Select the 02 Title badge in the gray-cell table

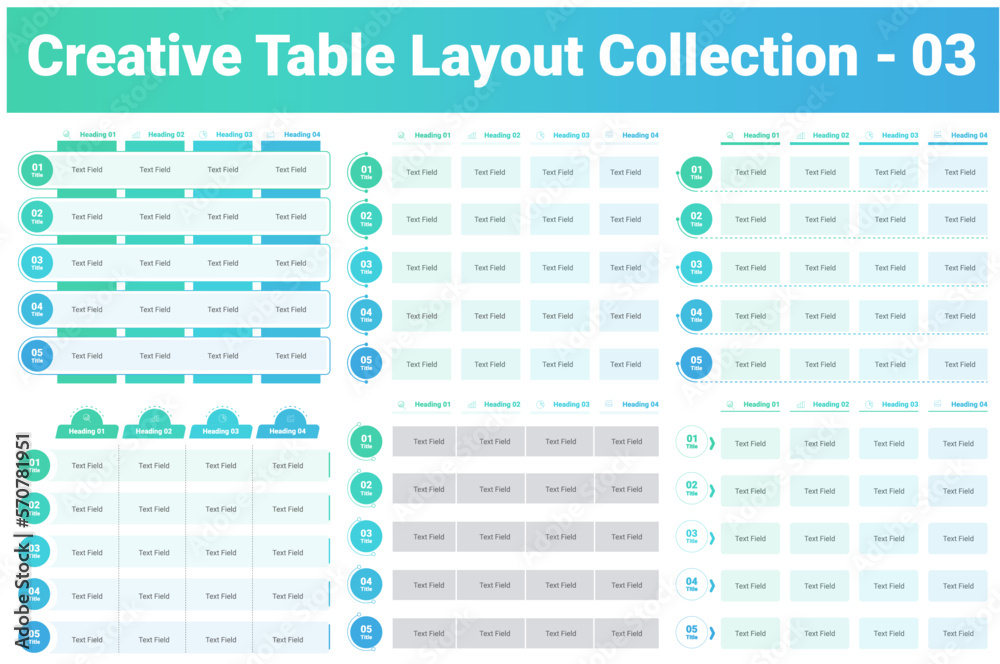[366, 489]
